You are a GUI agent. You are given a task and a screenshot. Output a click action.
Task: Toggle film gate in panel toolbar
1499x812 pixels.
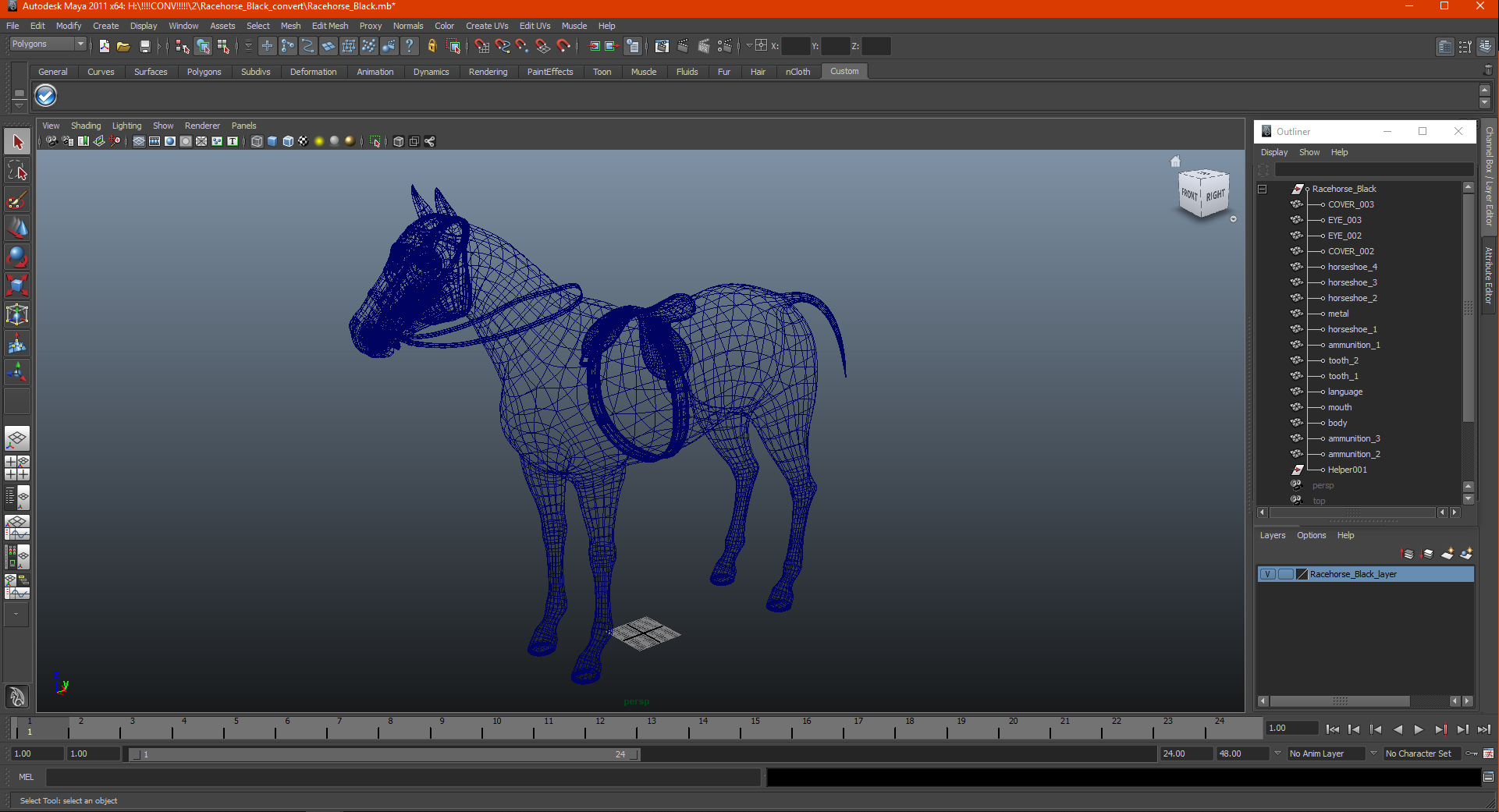(155, 141)
